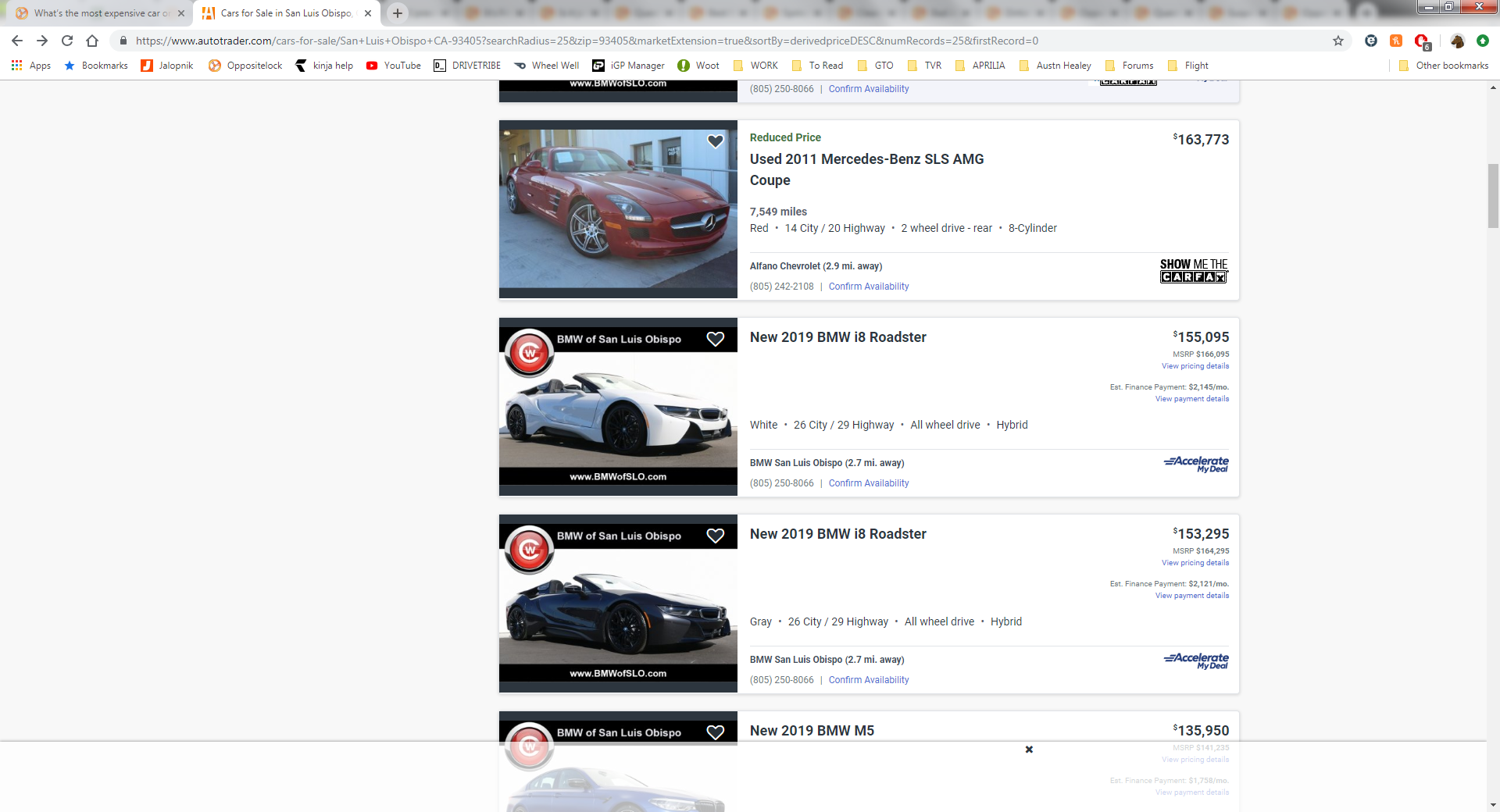1500x812 pixels.
Task: Open the red Mercedes SLS AMG photo
Action: (618, 209)
